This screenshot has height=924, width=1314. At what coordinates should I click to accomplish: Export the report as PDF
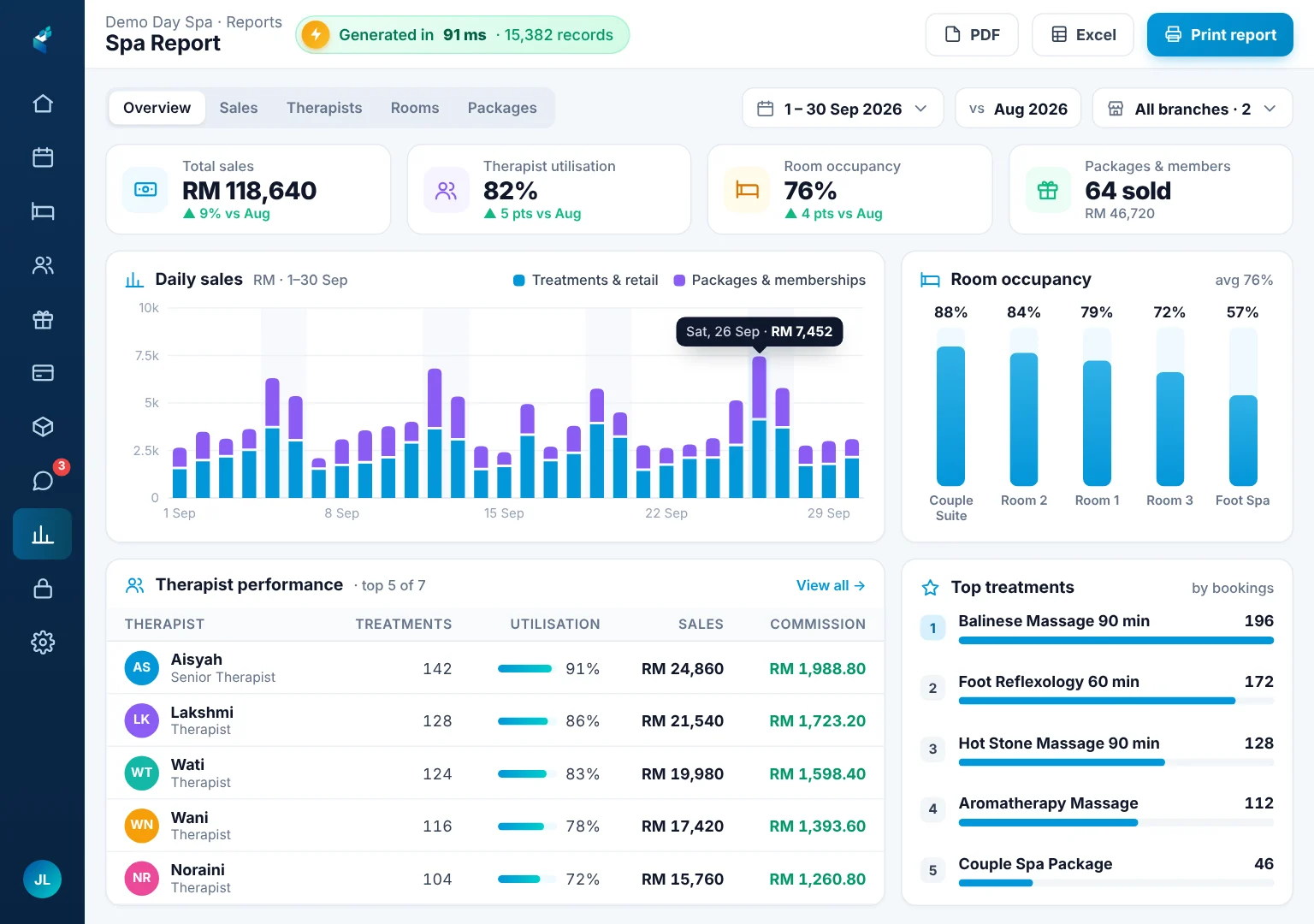[x=972, y=35]
